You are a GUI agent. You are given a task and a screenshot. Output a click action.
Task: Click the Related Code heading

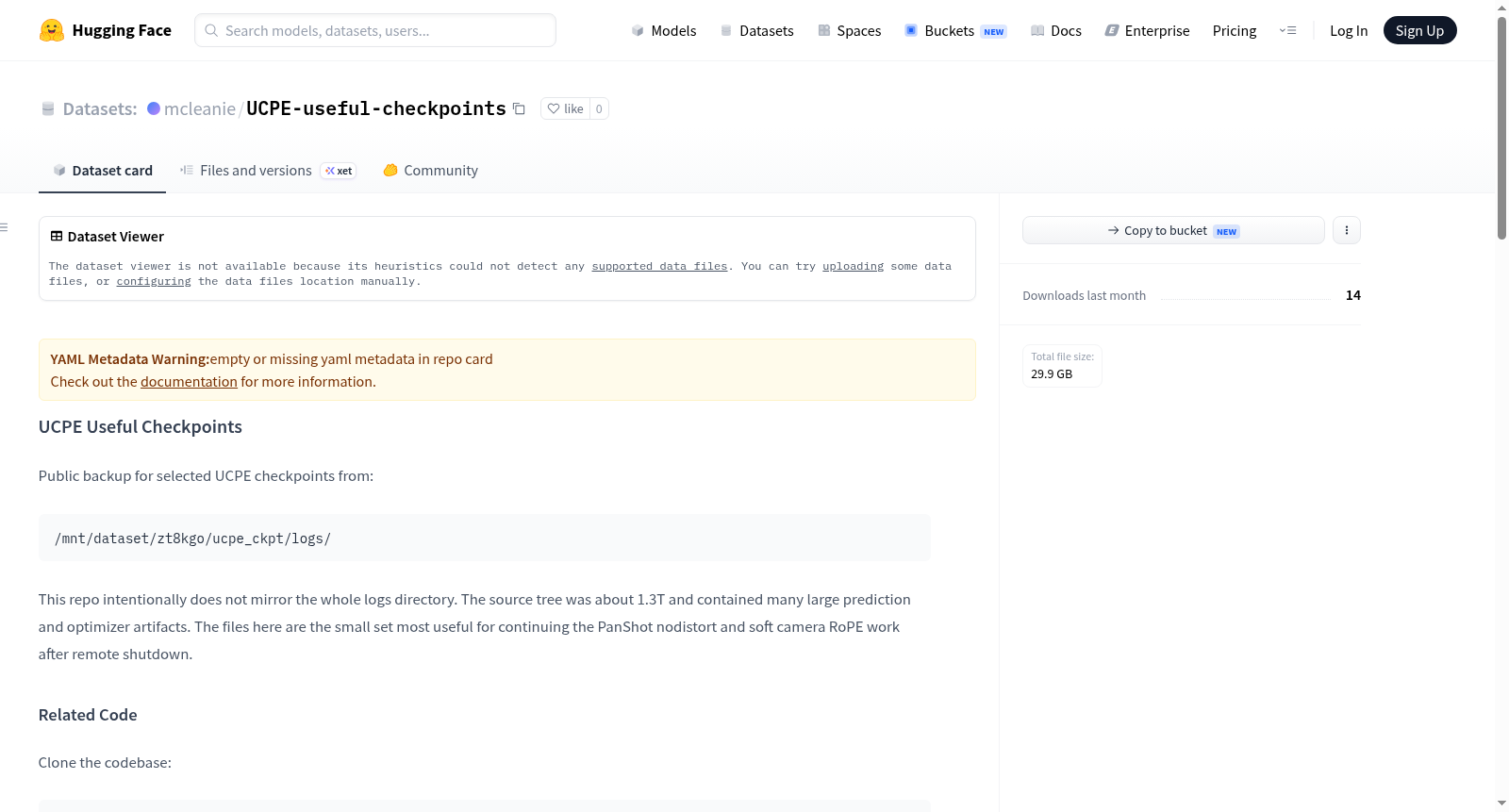pos(88,715)
